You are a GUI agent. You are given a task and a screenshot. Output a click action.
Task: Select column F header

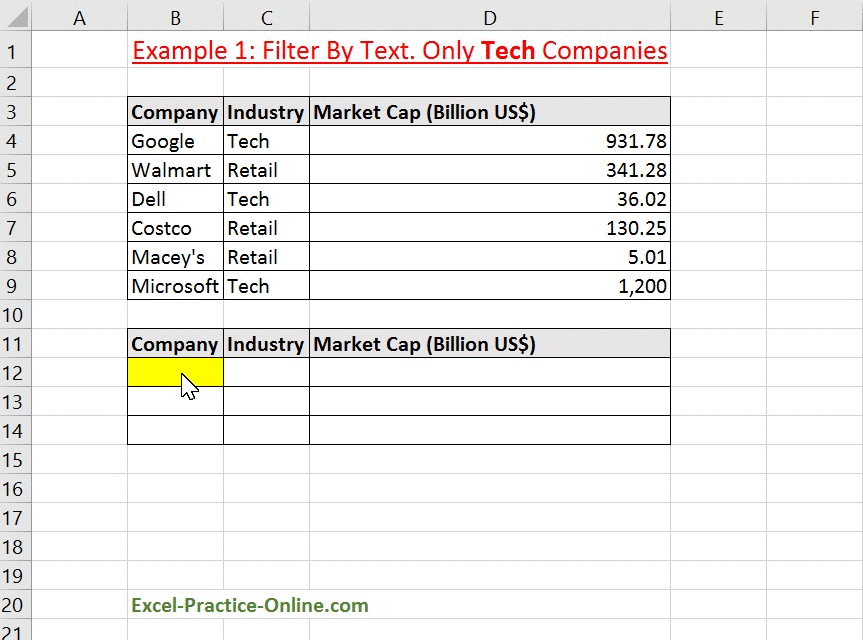click(814, 18)
